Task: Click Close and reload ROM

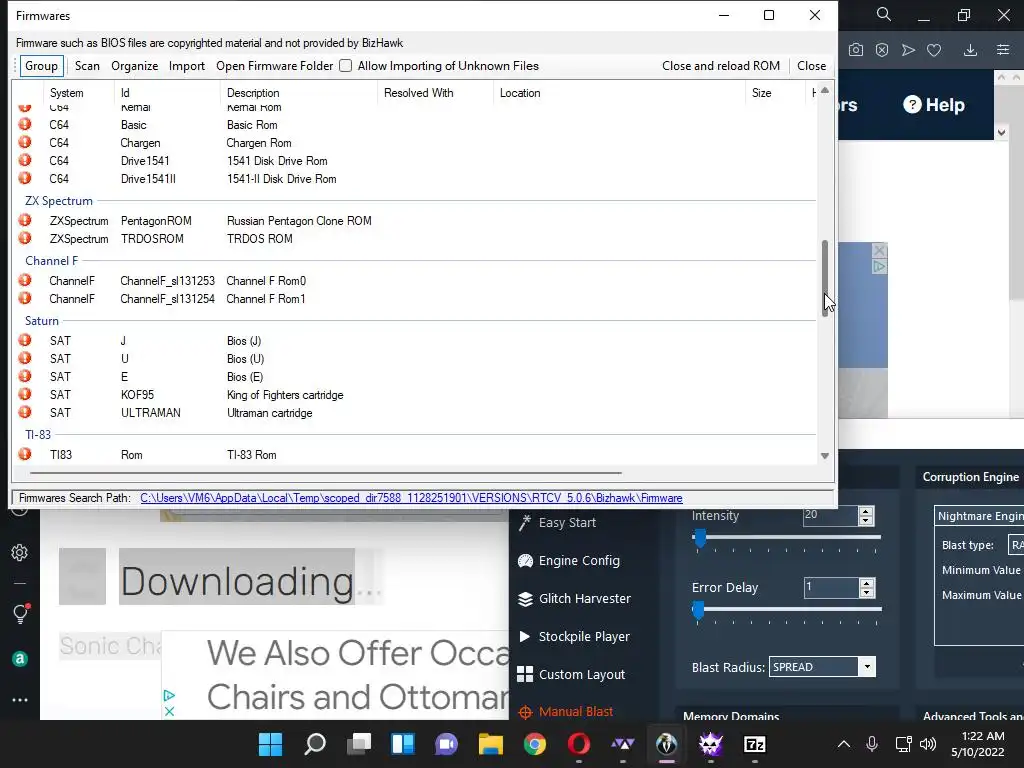Action: tap(721, 66)
